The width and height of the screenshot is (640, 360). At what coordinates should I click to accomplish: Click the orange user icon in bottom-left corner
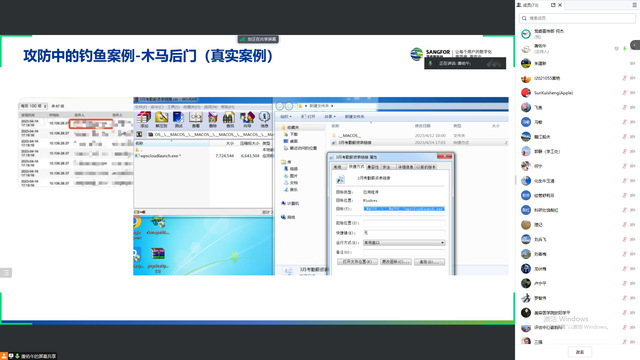(x=4, y=356)
